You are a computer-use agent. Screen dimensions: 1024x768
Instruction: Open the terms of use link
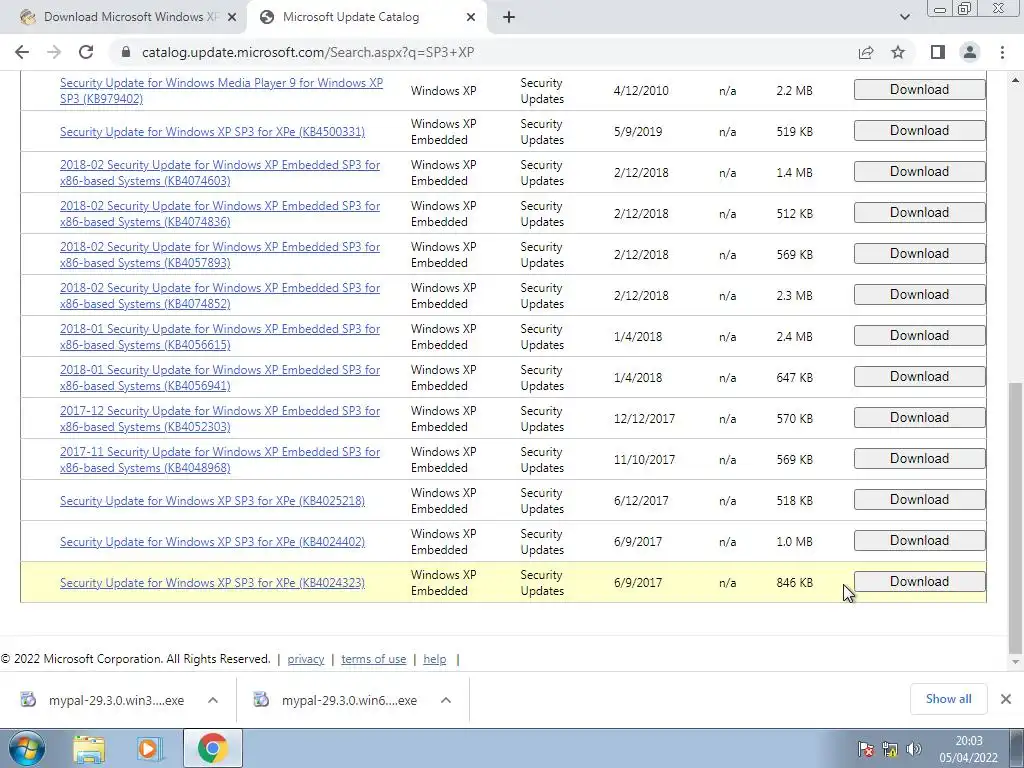374,659
